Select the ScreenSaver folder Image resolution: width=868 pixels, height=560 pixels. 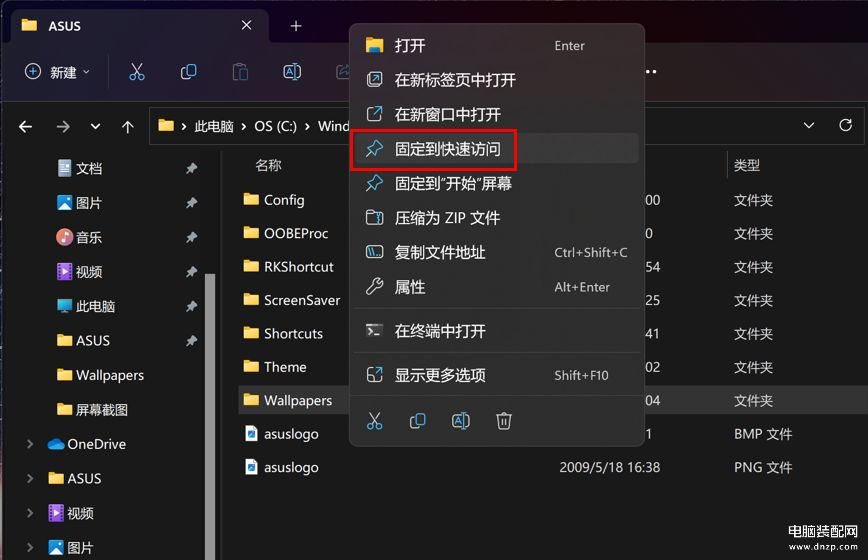292,300
